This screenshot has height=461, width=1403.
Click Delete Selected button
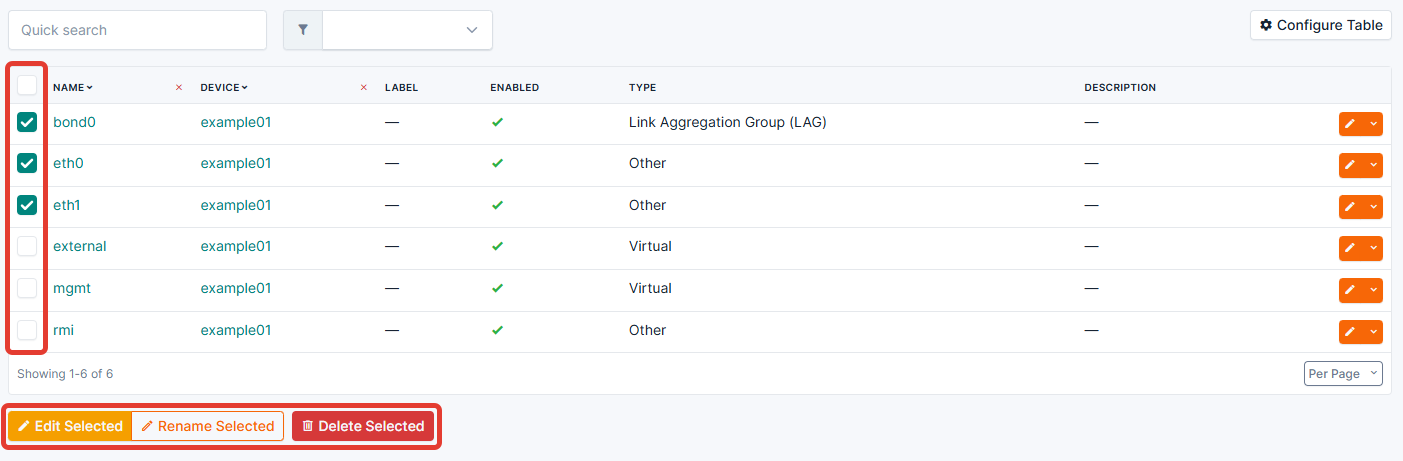[x=363, y=426]
